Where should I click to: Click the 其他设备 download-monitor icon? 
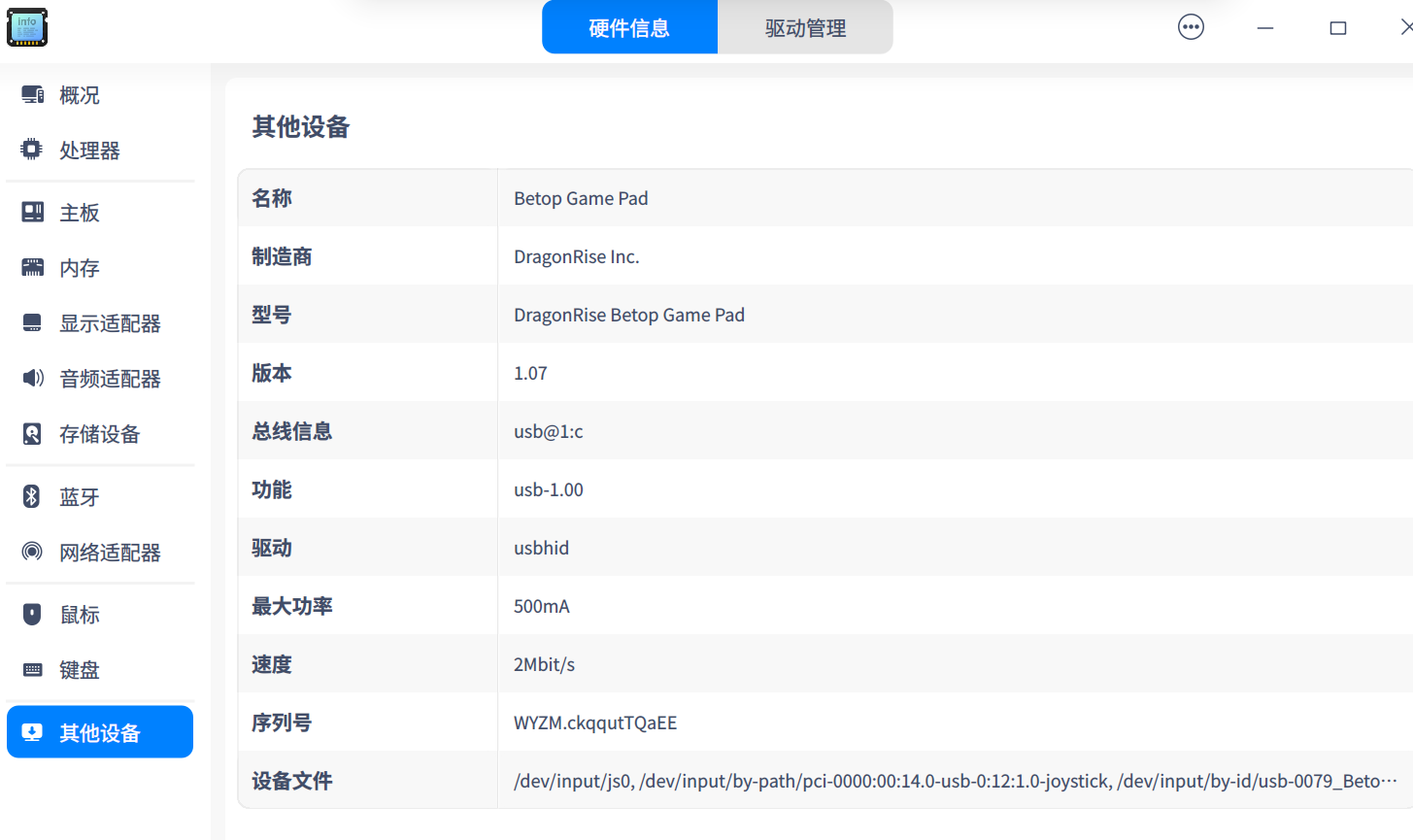point(32,732)
